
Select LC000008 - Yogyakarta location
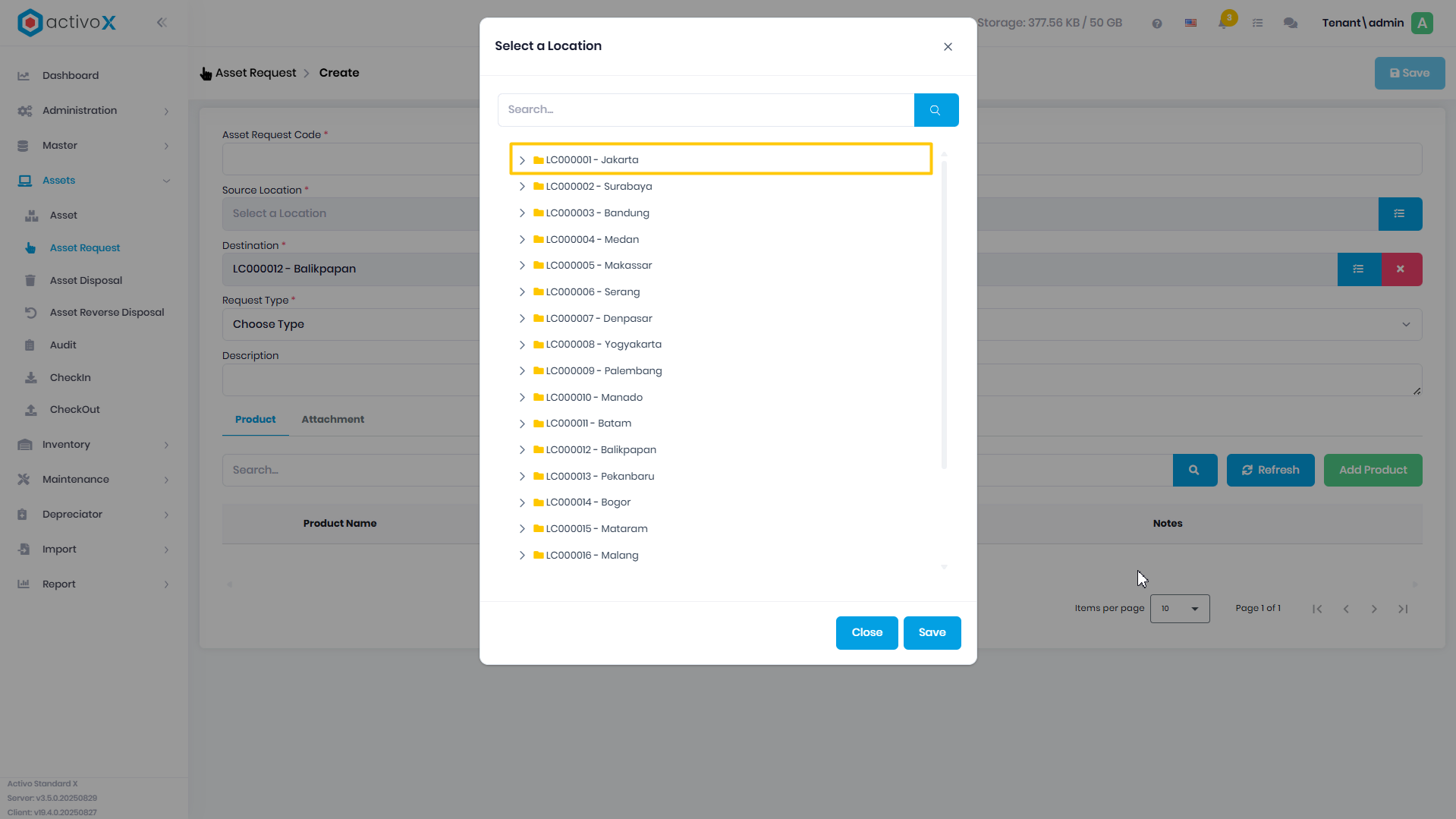(603, 345)
